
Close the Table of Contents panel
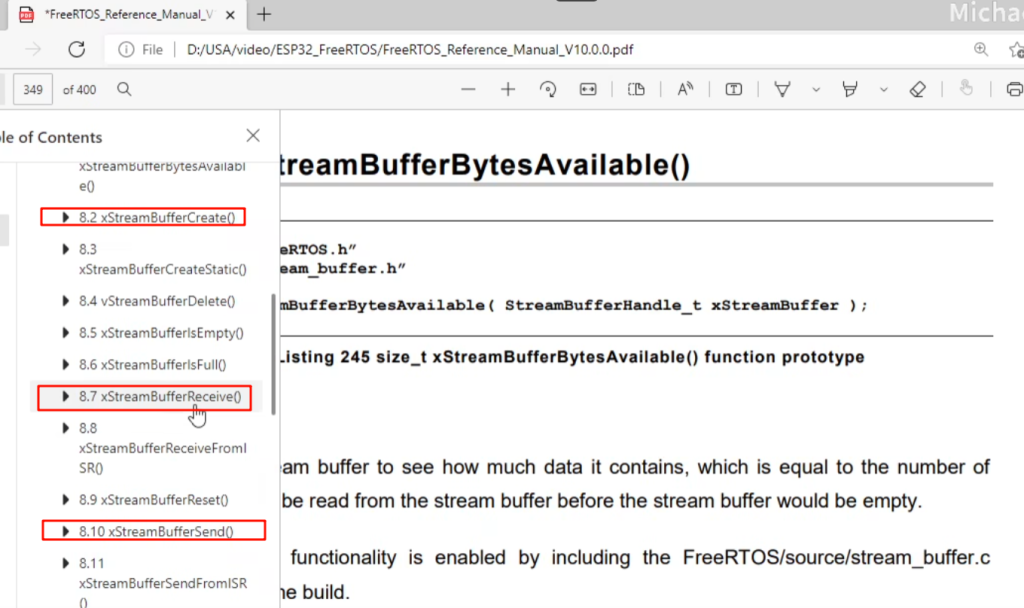point(253,136)
